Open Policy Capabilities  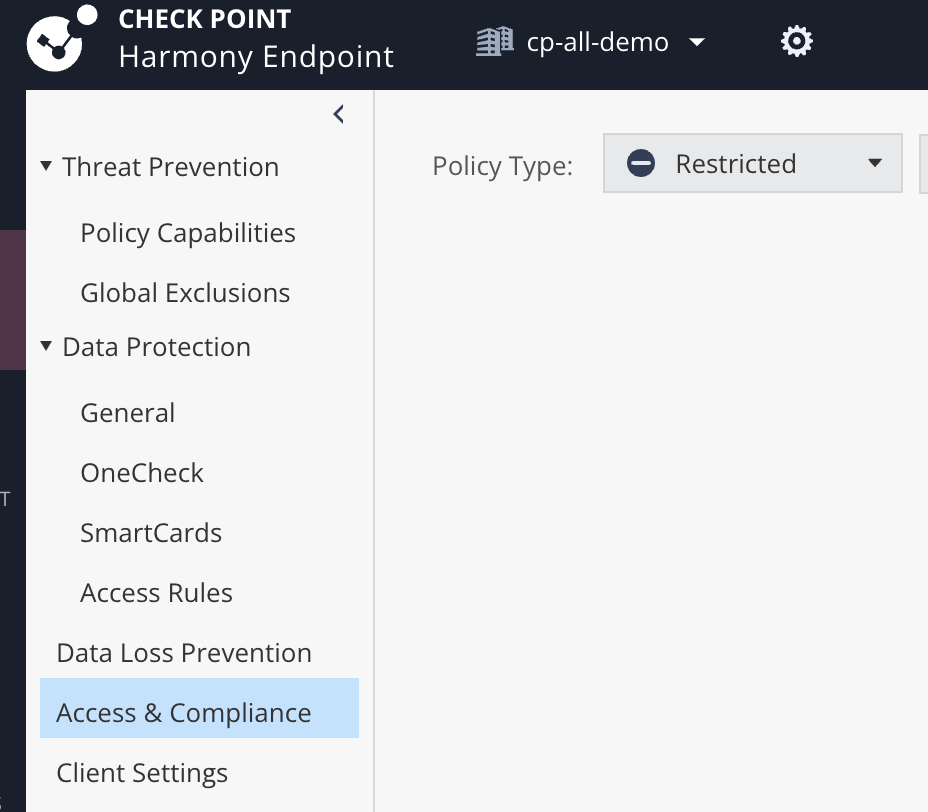point(187,232)
